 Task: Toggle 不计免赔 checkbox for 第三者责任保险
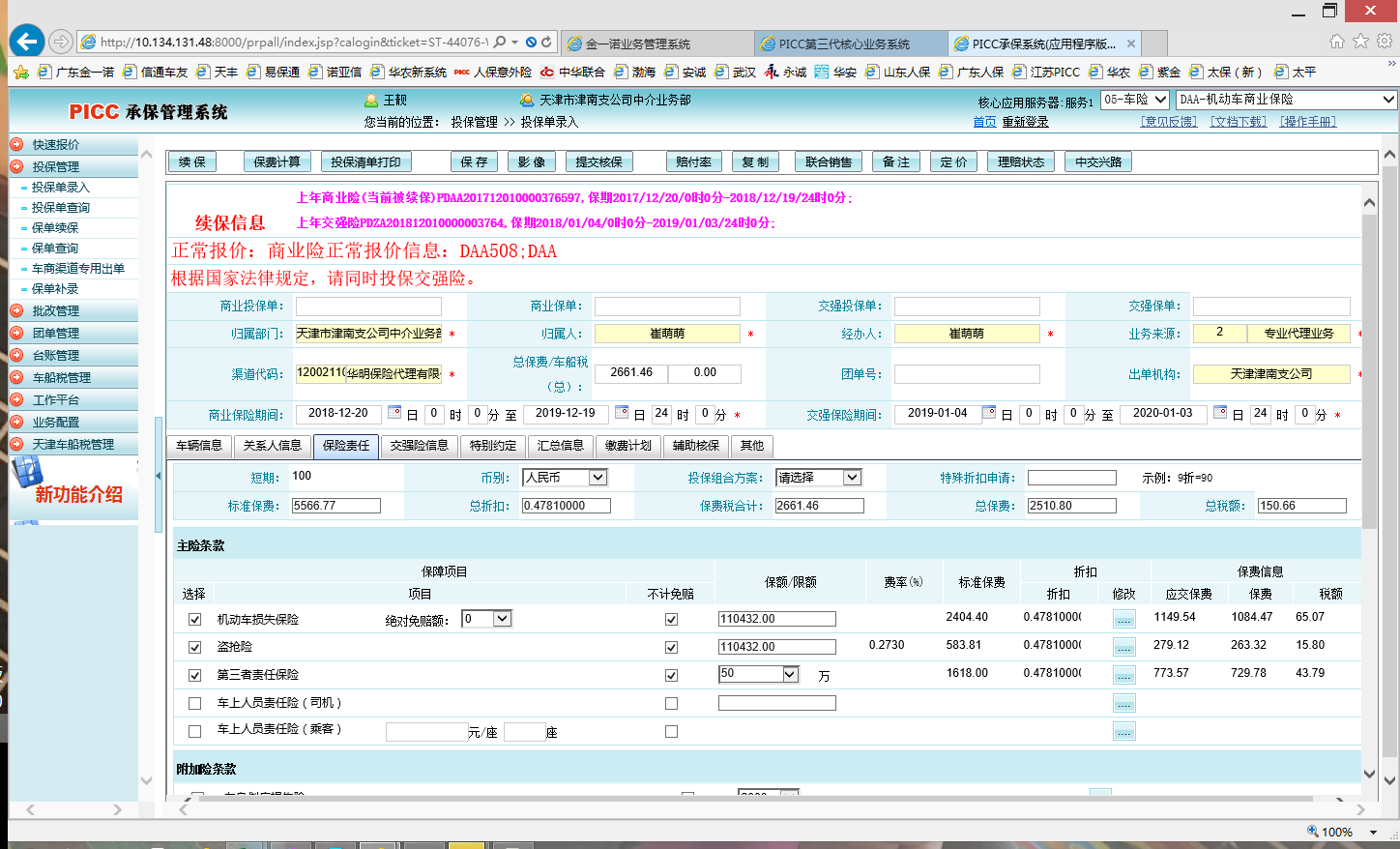coord(671,675)
